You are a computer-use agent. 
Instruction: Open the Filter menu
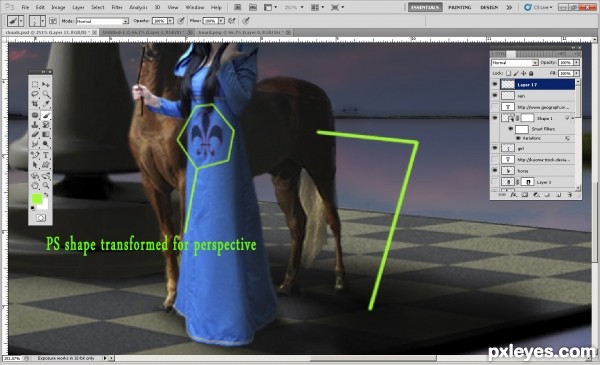point(117,7)
